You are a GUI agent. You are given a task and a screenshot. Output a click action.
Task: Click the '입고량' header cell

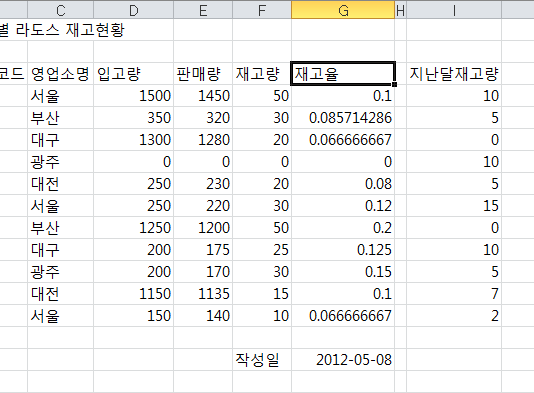pyautogui.click(x=134, y=74)
